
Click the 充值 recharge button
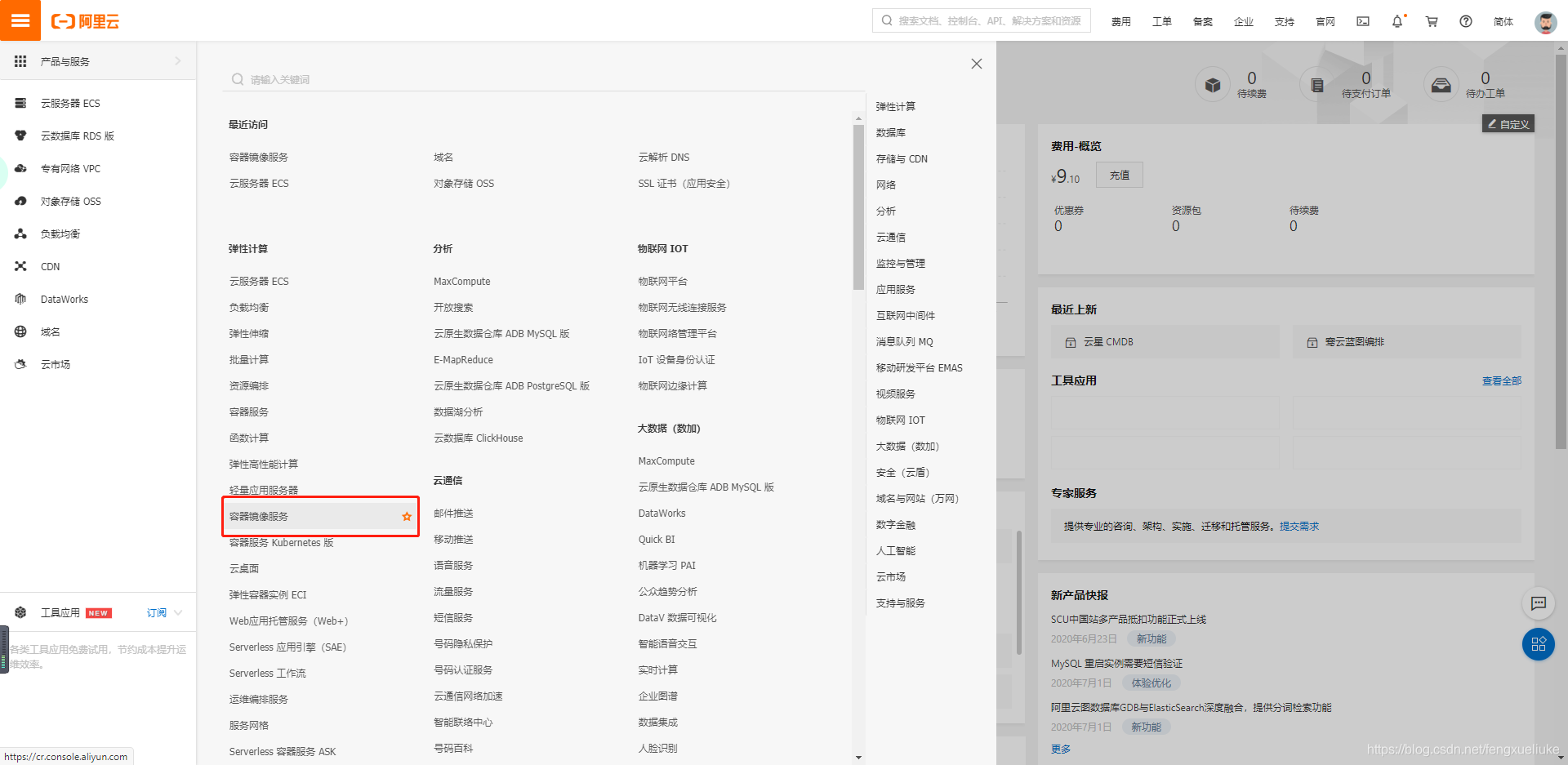1120,175
